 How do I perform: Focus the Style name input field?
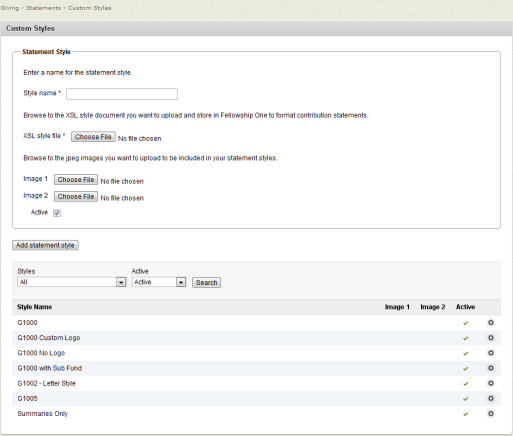point(122,94)
